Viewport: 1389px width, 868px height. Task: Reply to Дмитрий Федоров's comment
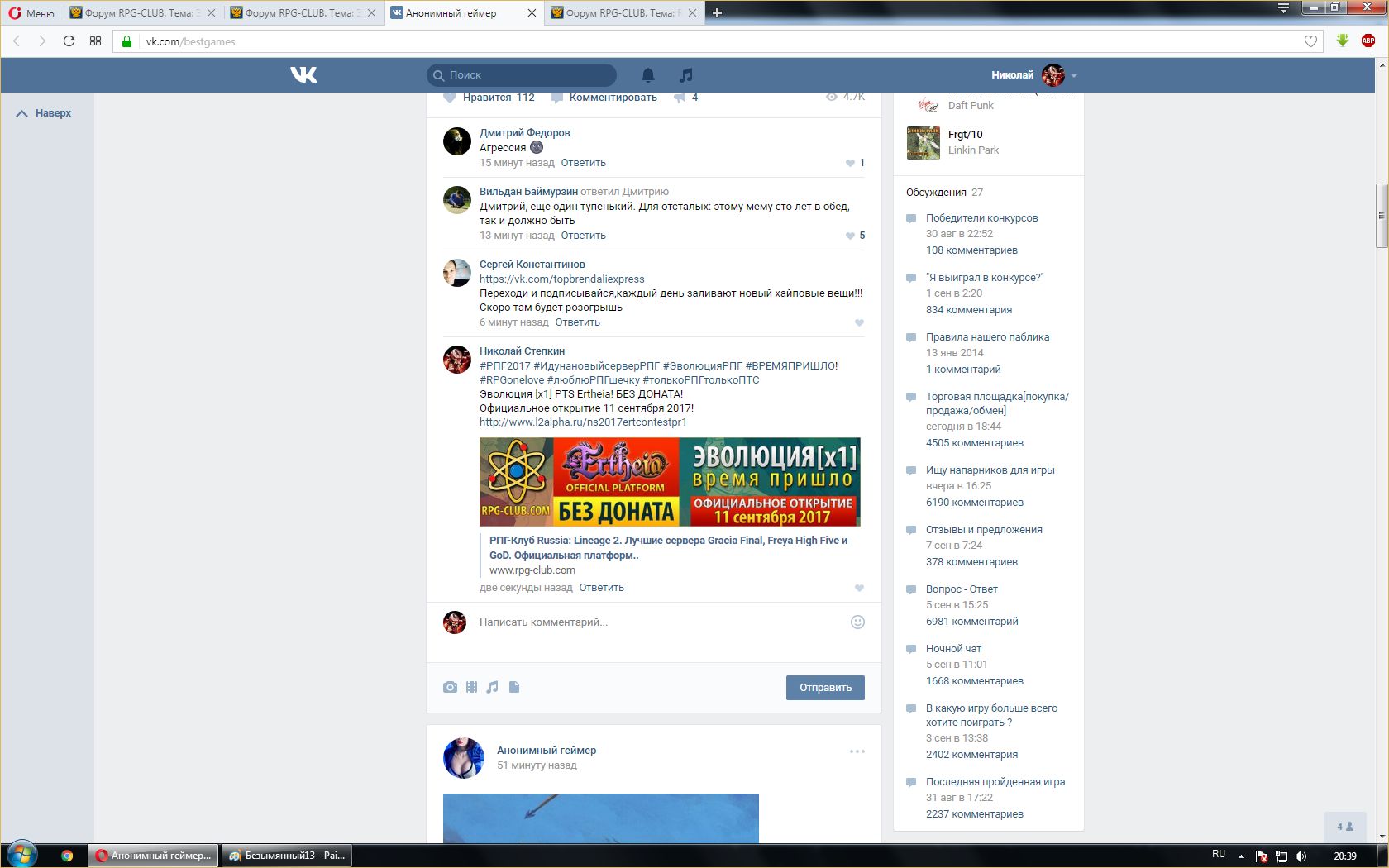point(584,163)
